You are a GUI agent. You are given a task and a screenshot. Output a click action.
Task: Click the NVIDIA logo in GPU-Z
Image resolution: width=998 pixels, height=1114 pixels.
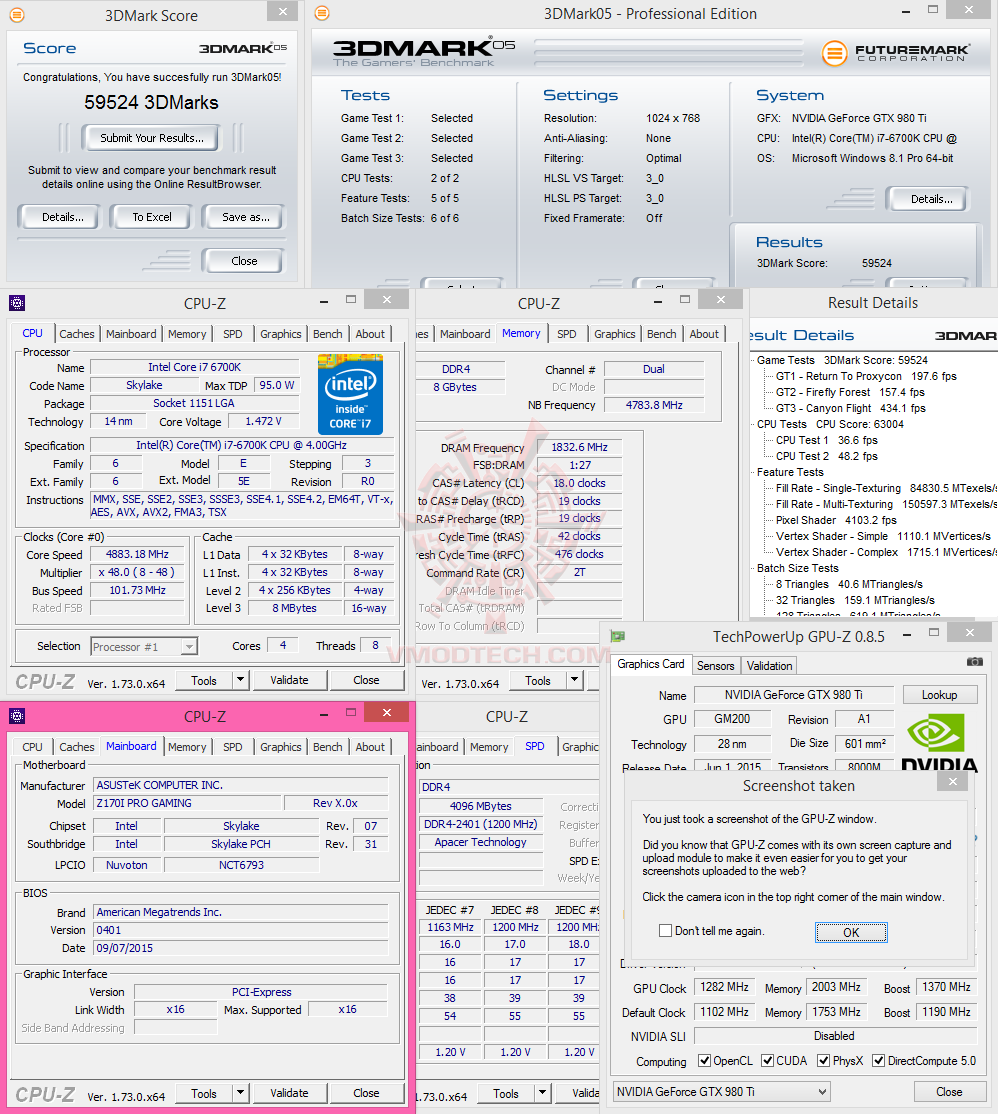tap(939, 742)
